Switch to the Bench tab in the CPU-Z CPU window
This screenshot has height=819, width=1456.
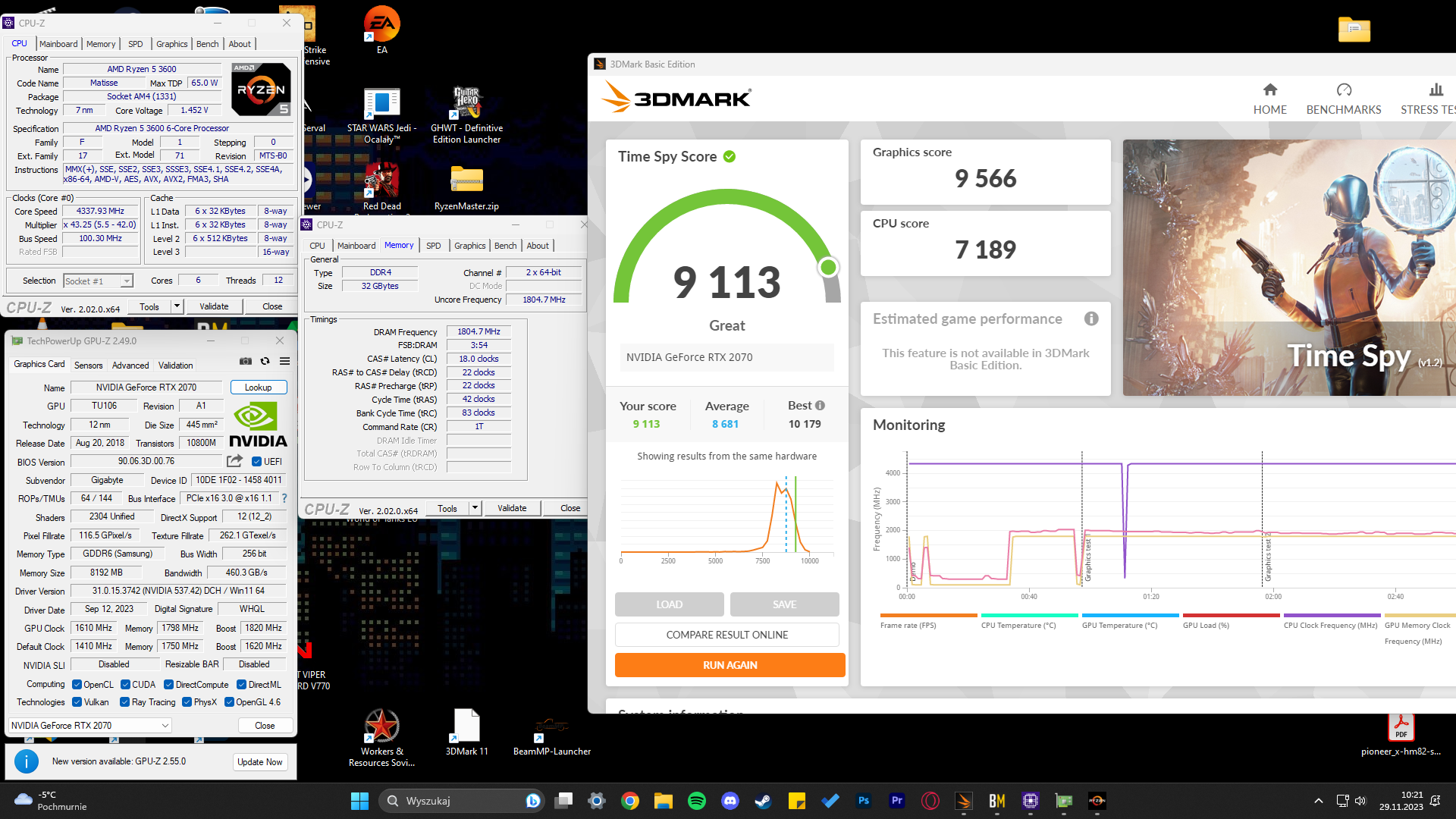point(207,44)
